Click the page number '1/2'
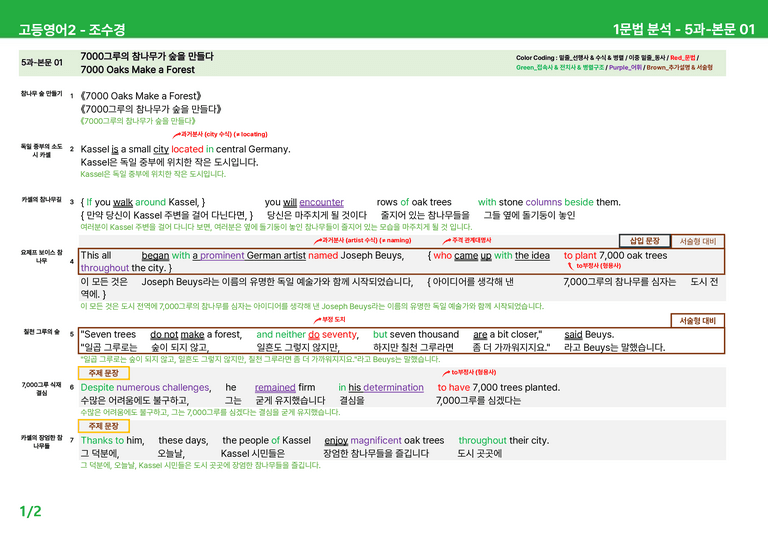This screenshot has width=768, height=543. coord(30,512)
